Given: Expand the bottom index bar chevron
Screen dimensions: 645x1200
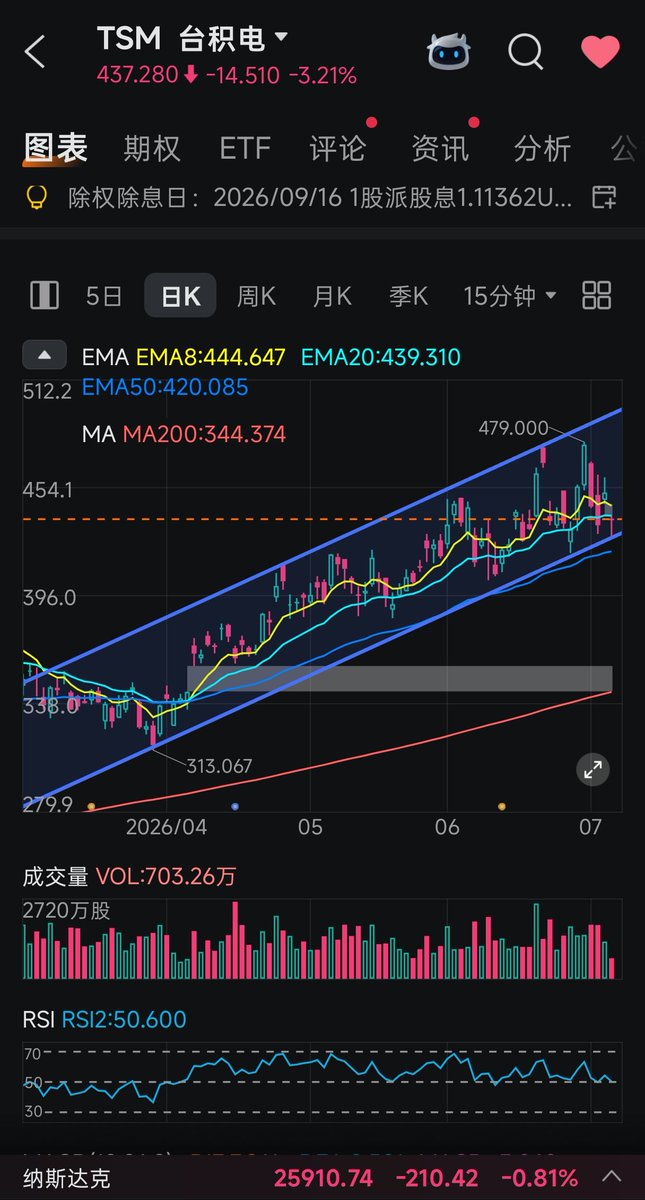Looking at the screenshot, I should tap(612, 1177).
